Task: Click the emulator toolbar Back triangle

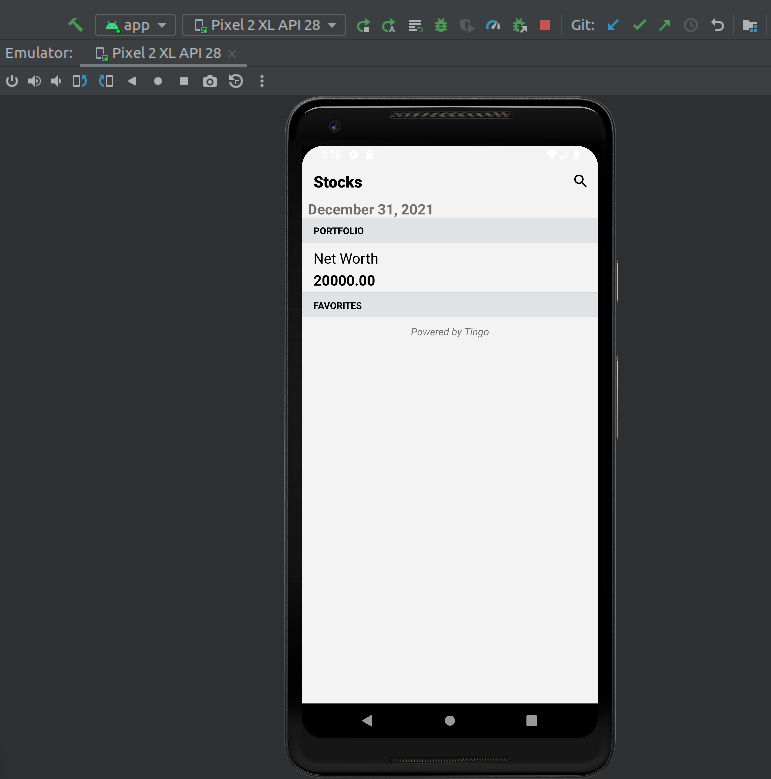Action: [x=132, y=81]
